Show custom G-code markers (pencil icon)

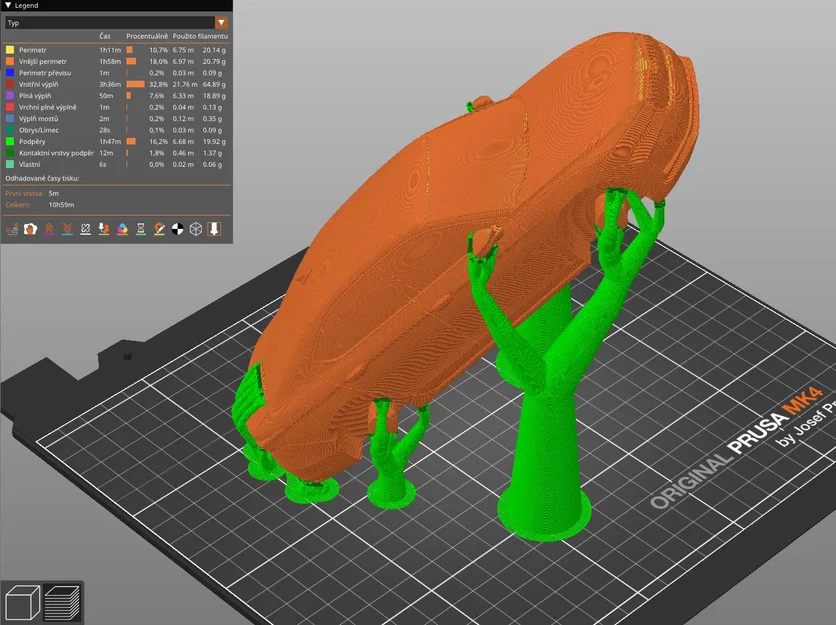[x=159, y=228]
